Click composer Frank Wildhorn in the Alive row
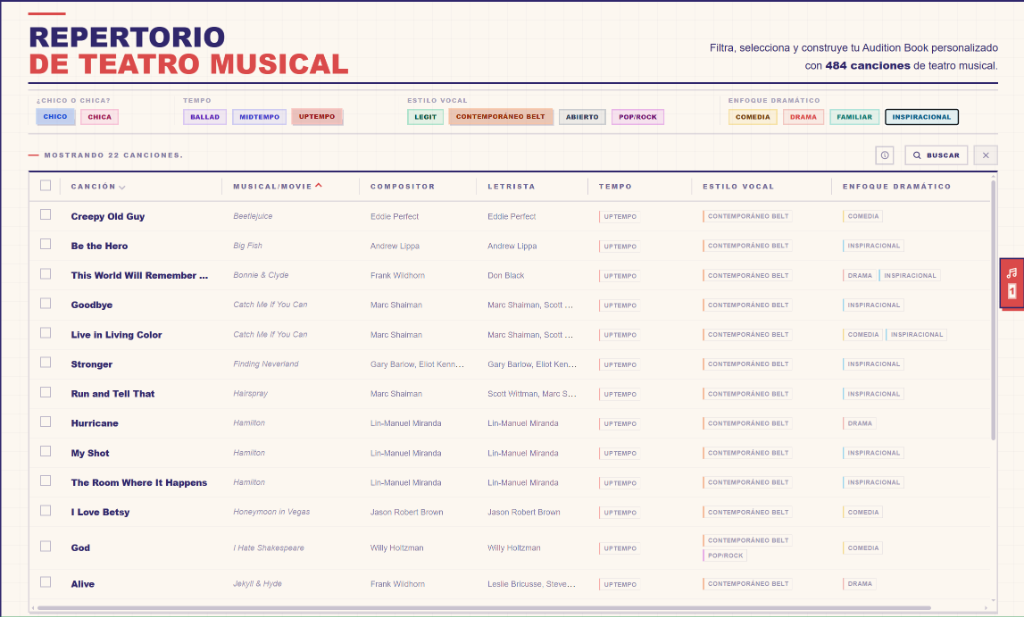The width and height of the screenshot is (1024, 617). tap(397, 584)
